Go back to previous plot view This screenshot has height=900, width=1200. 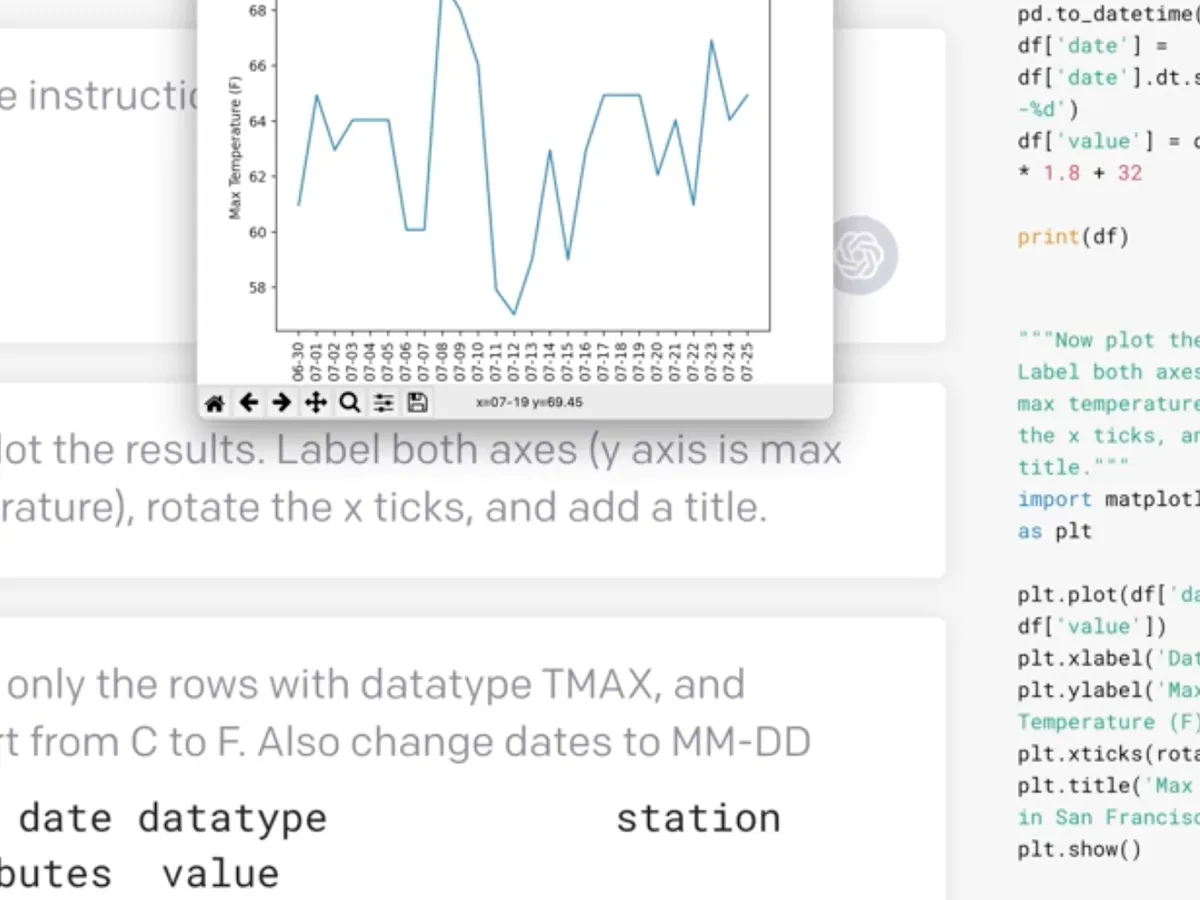(248, 403)
